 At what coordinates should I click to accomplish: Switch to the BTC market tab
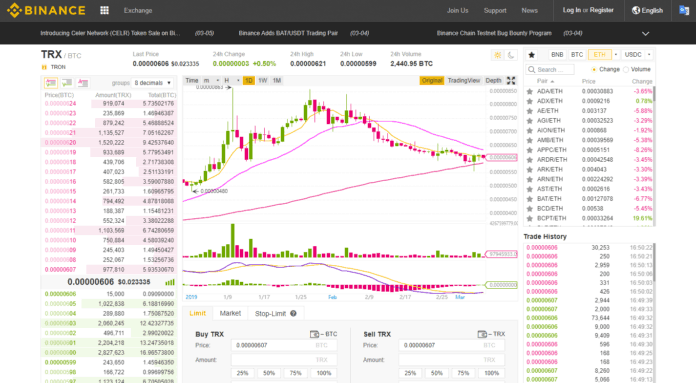click(577, 55)
